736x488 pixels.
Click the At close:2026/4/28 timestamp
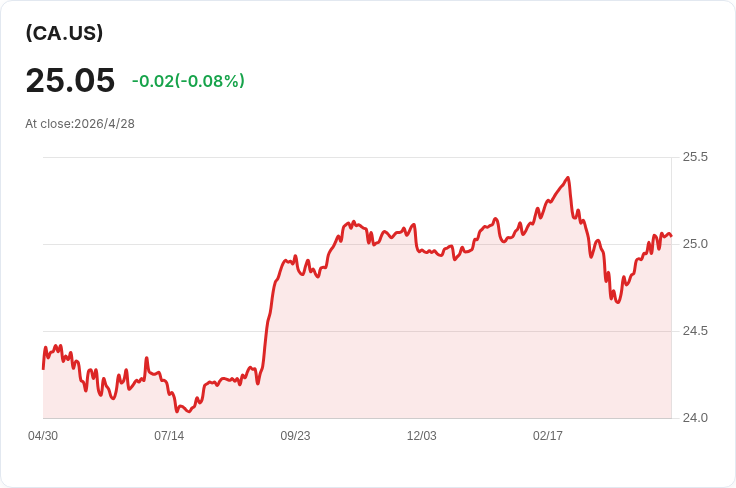coord(80,124)
